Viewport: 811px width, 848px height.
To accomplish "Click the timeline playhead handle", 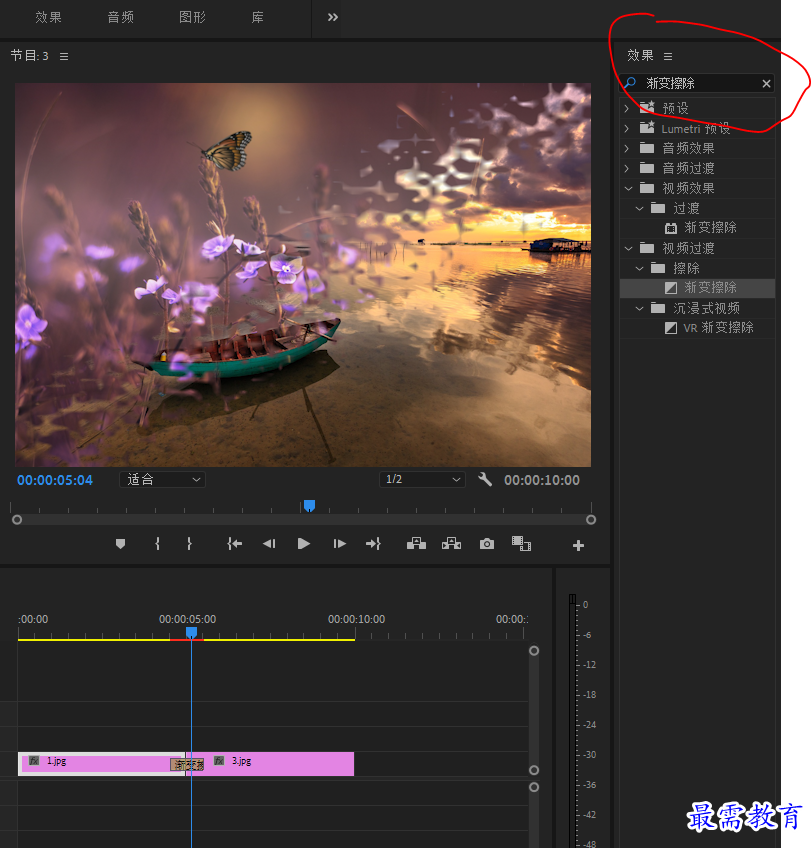I will tap(191, 632).
